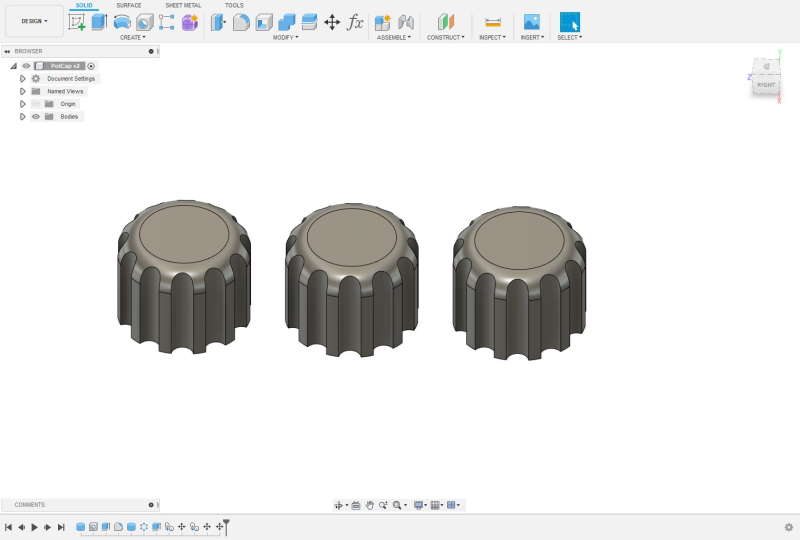Image resolution: width=800 pixels, height=540 pixels.
Task: Open the Construct dropdown menu
Action: 446,37
